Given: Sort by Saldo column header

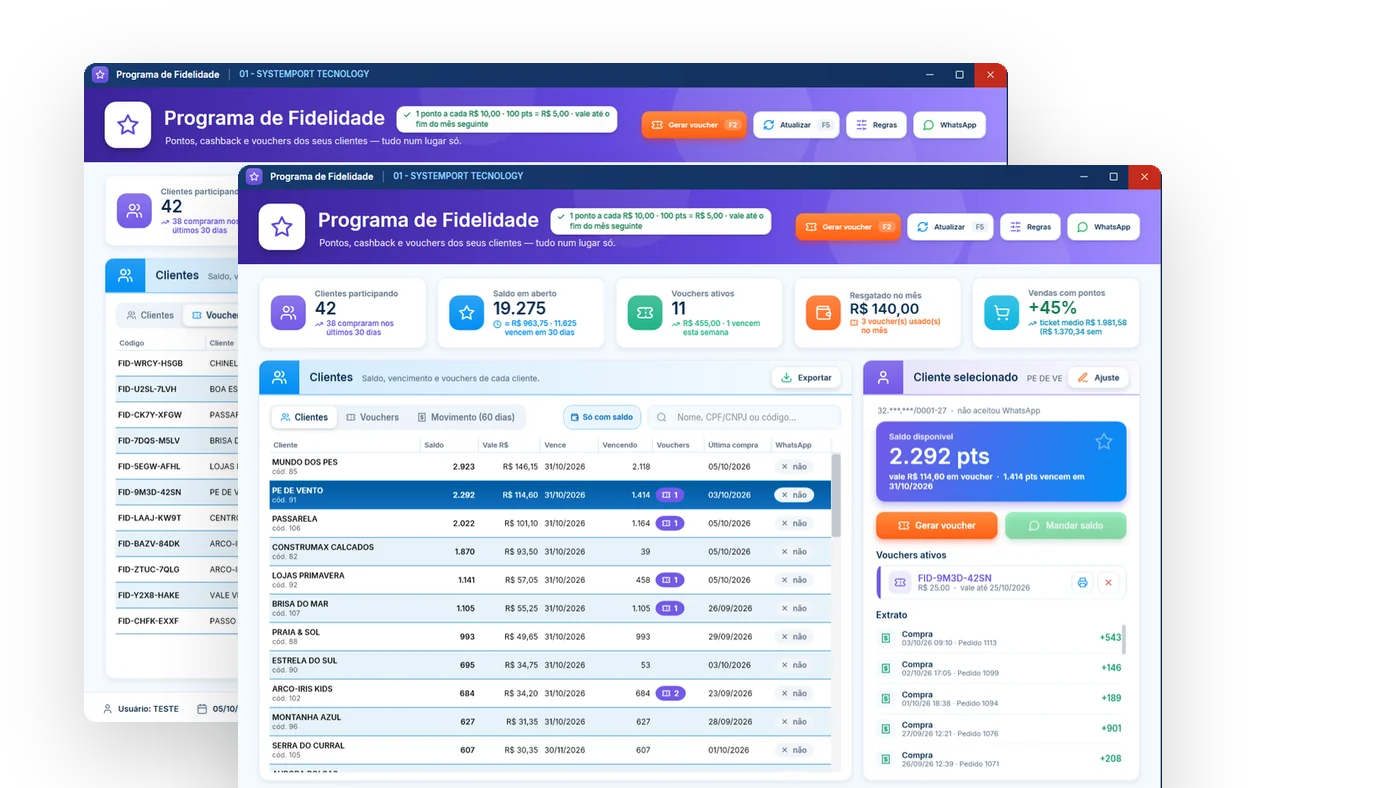Looking at the screenshot, I should tap(450, 445).
